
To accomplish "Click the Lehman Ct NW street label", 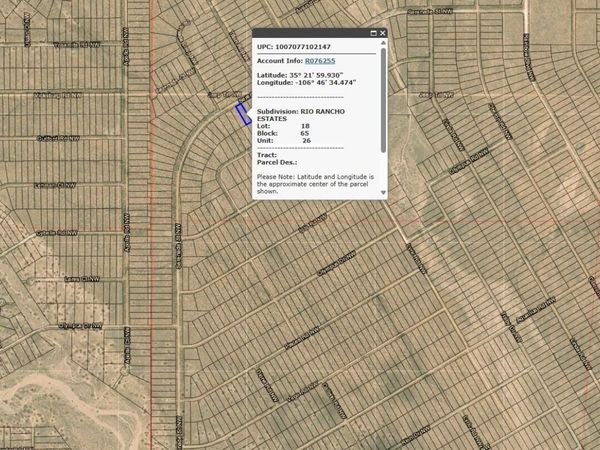I will tap(55, 186).
